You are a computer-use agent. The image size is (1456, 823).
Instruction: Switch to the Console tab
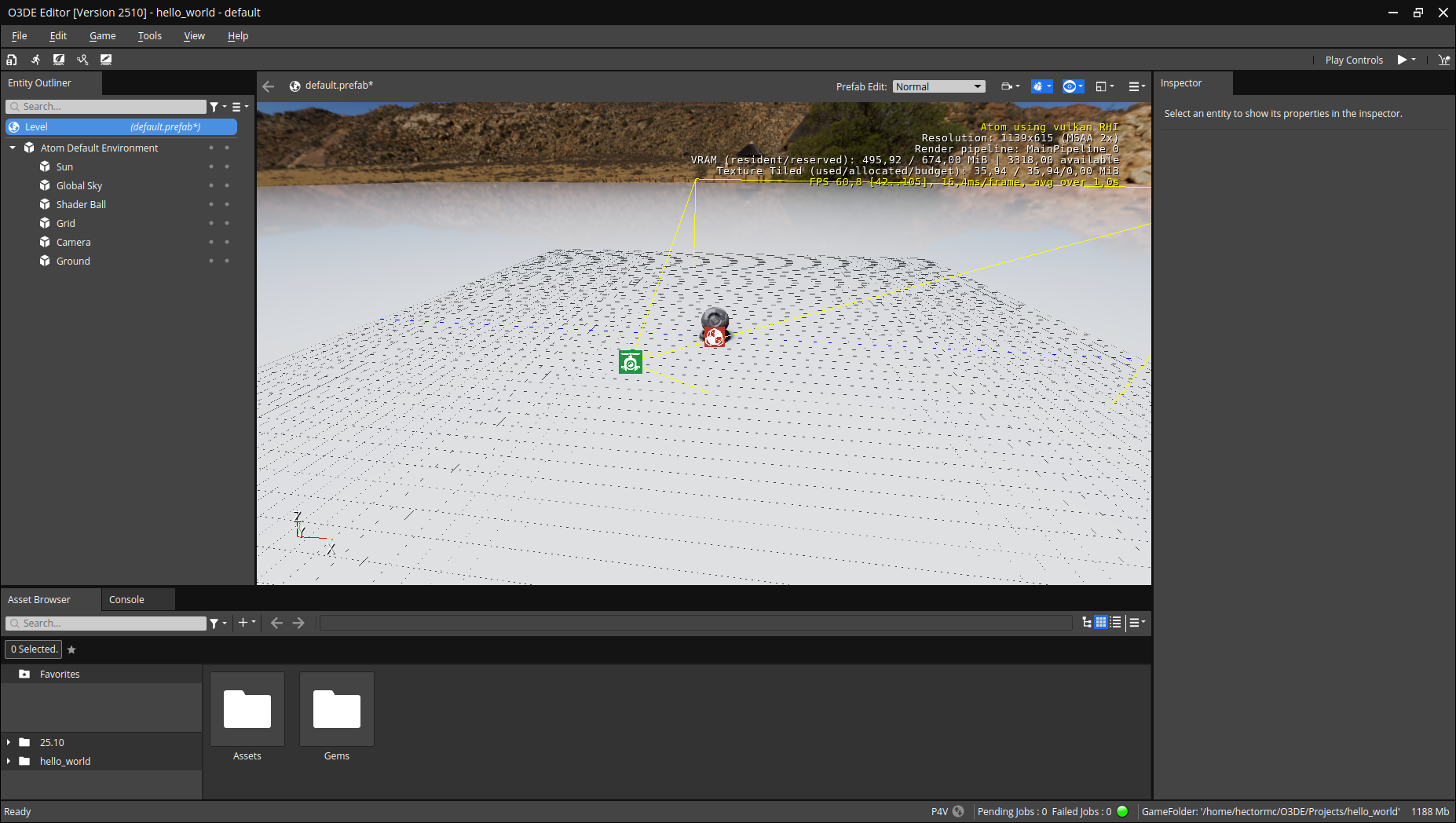(x=126, y=599)
